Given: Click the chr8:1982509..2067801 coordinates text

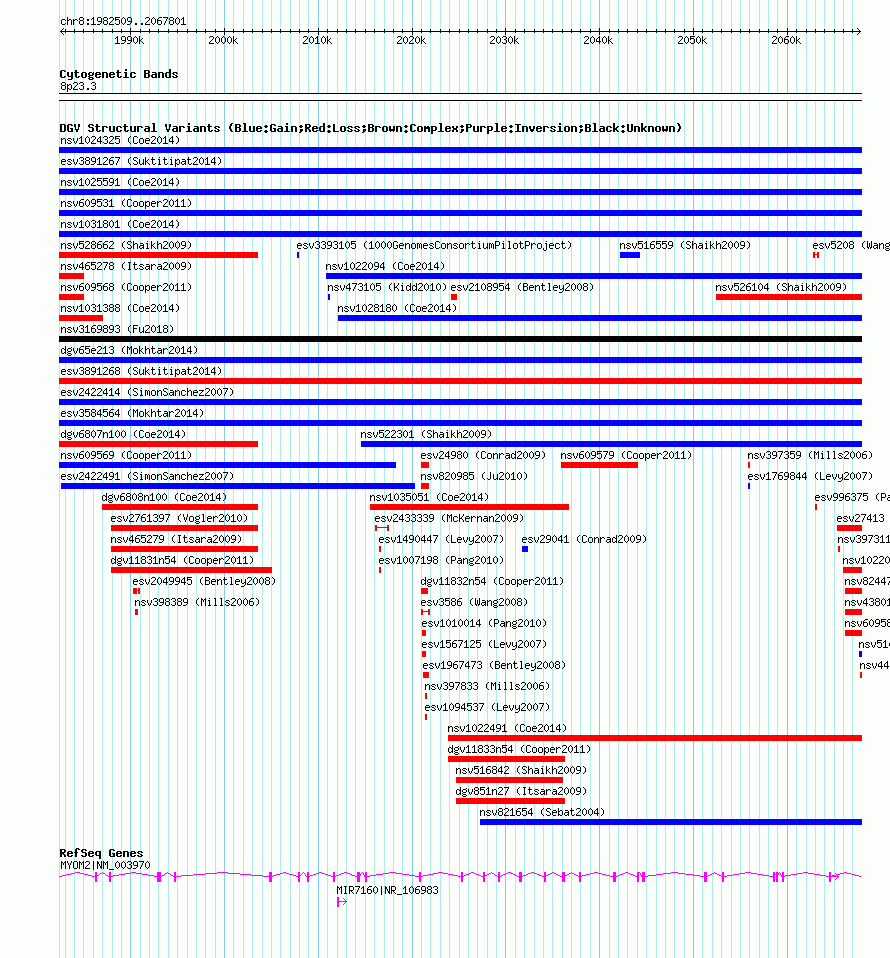Looking at the screenshot, I should (123, 21).
